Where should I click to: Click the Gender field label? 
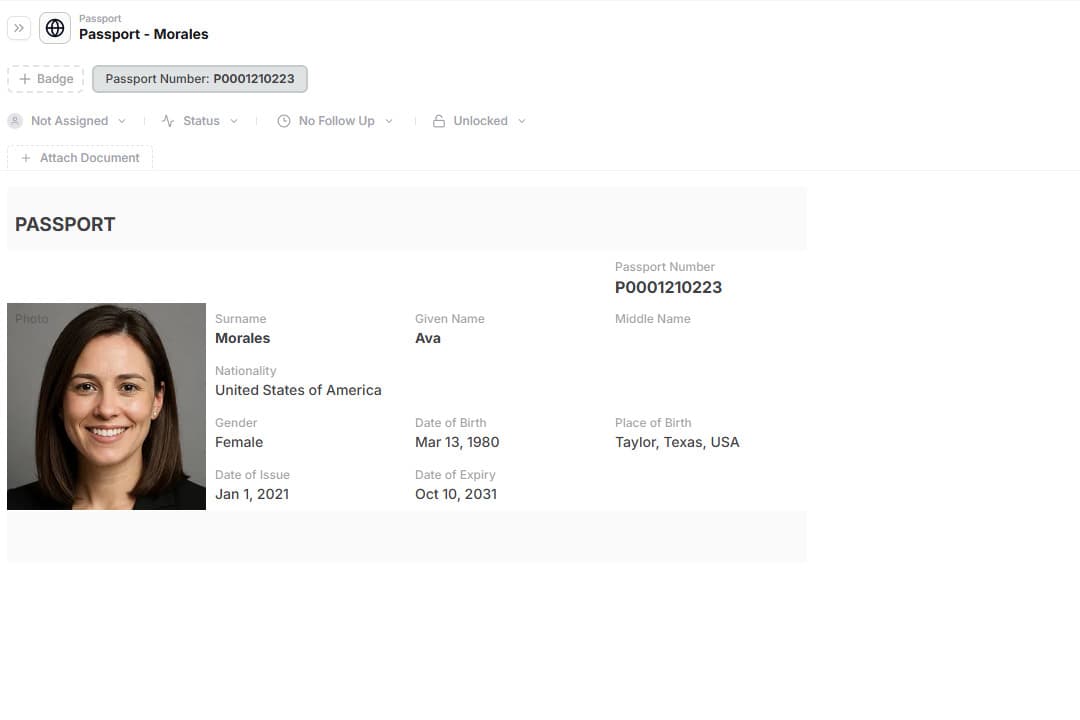(x=236, y=423)
